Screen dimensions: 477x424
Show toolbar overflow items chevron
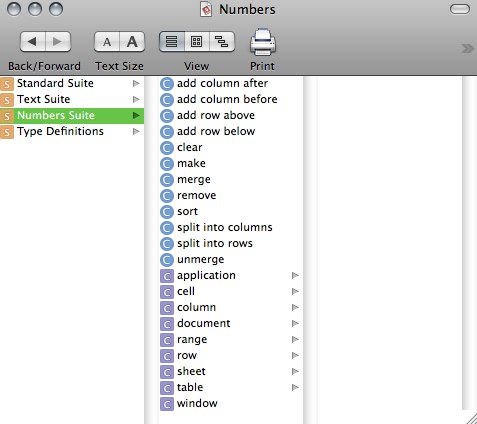pos(468,49)
